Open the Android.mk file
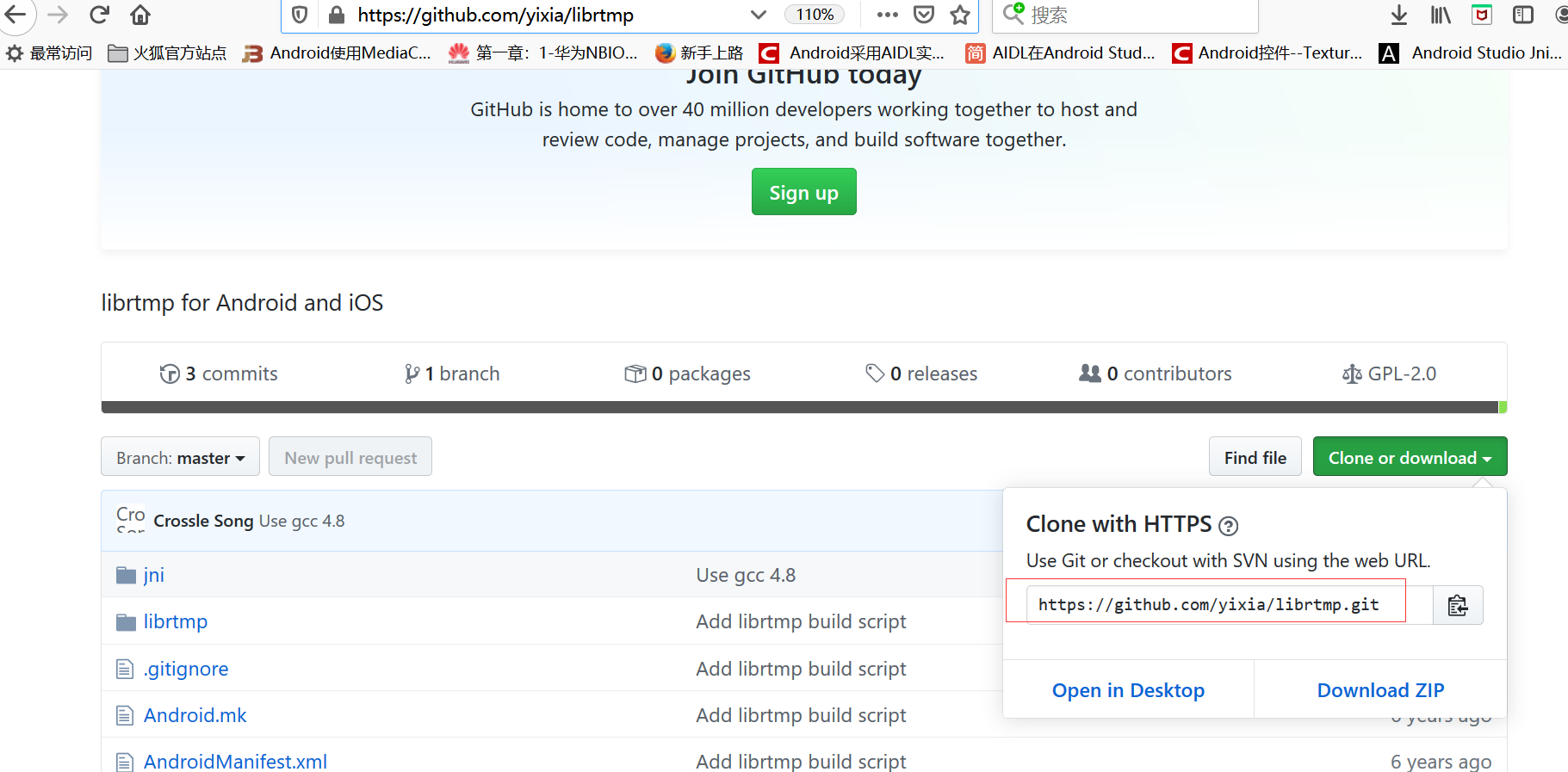The height and width of the screenshot is (772, 1568). coord(195,715)
